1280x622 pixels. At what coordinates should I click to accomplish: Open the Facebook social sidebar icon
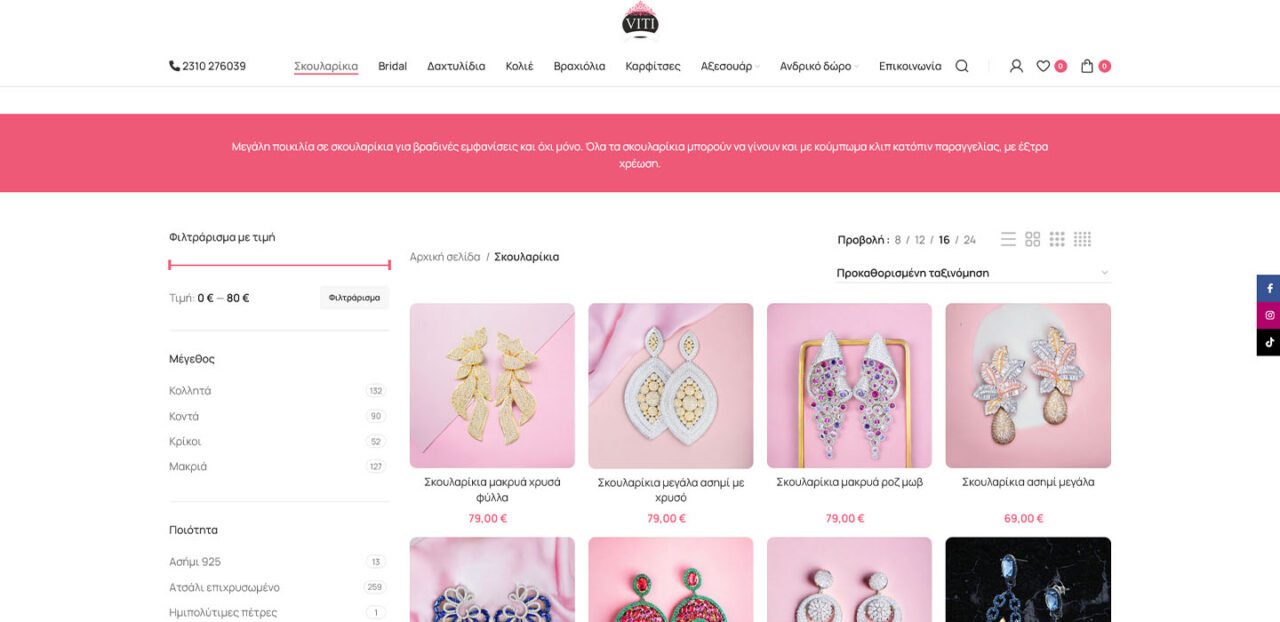[x=1268, y=288]
